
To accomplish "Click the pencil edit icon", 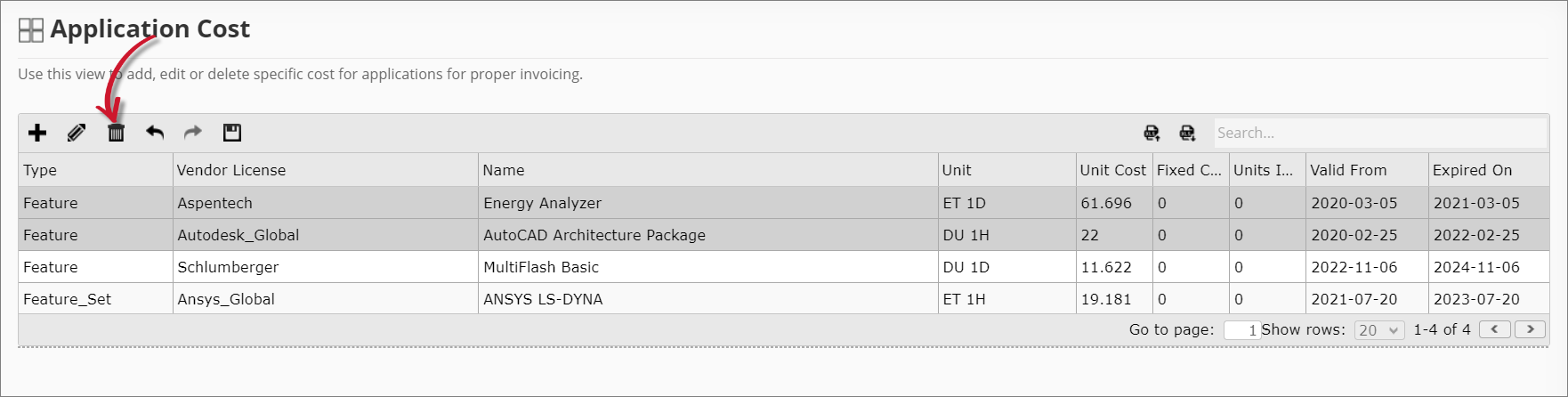I will coord(77,133).
